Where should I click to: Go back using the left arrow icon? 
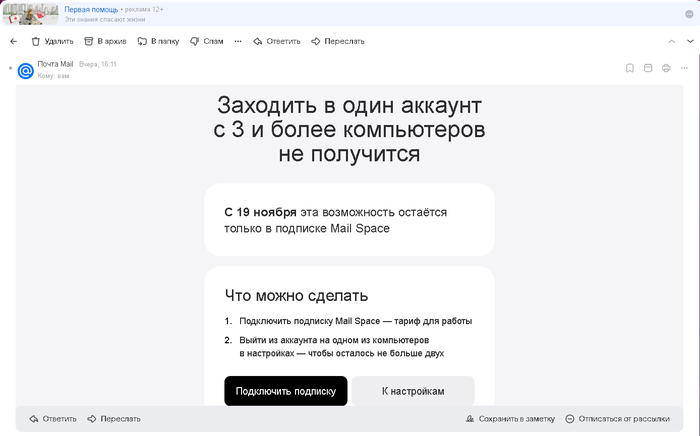tap(14, 42)
